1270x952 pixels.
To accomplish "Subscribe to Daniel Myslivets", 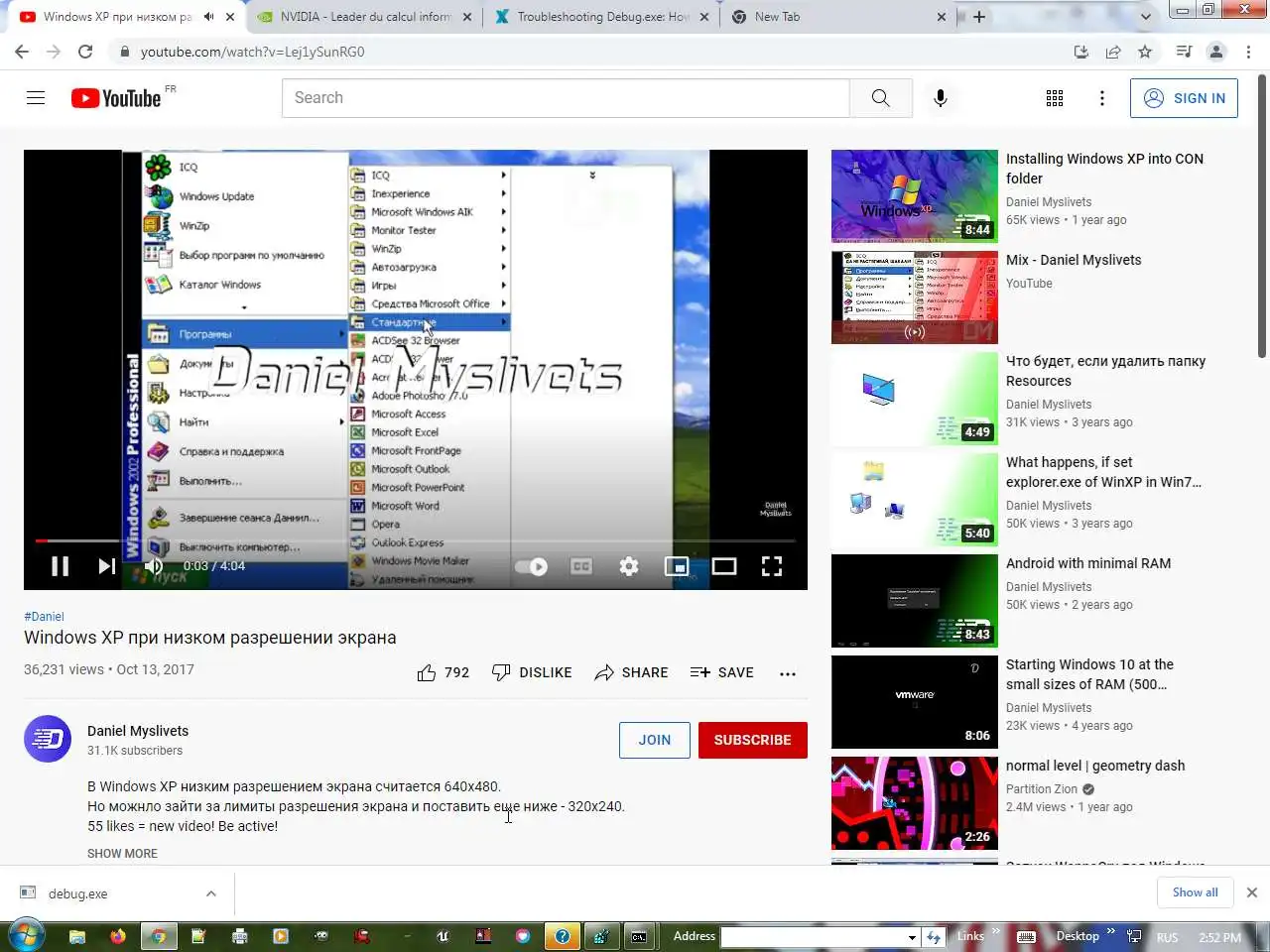I will click(x=753, y=740).
